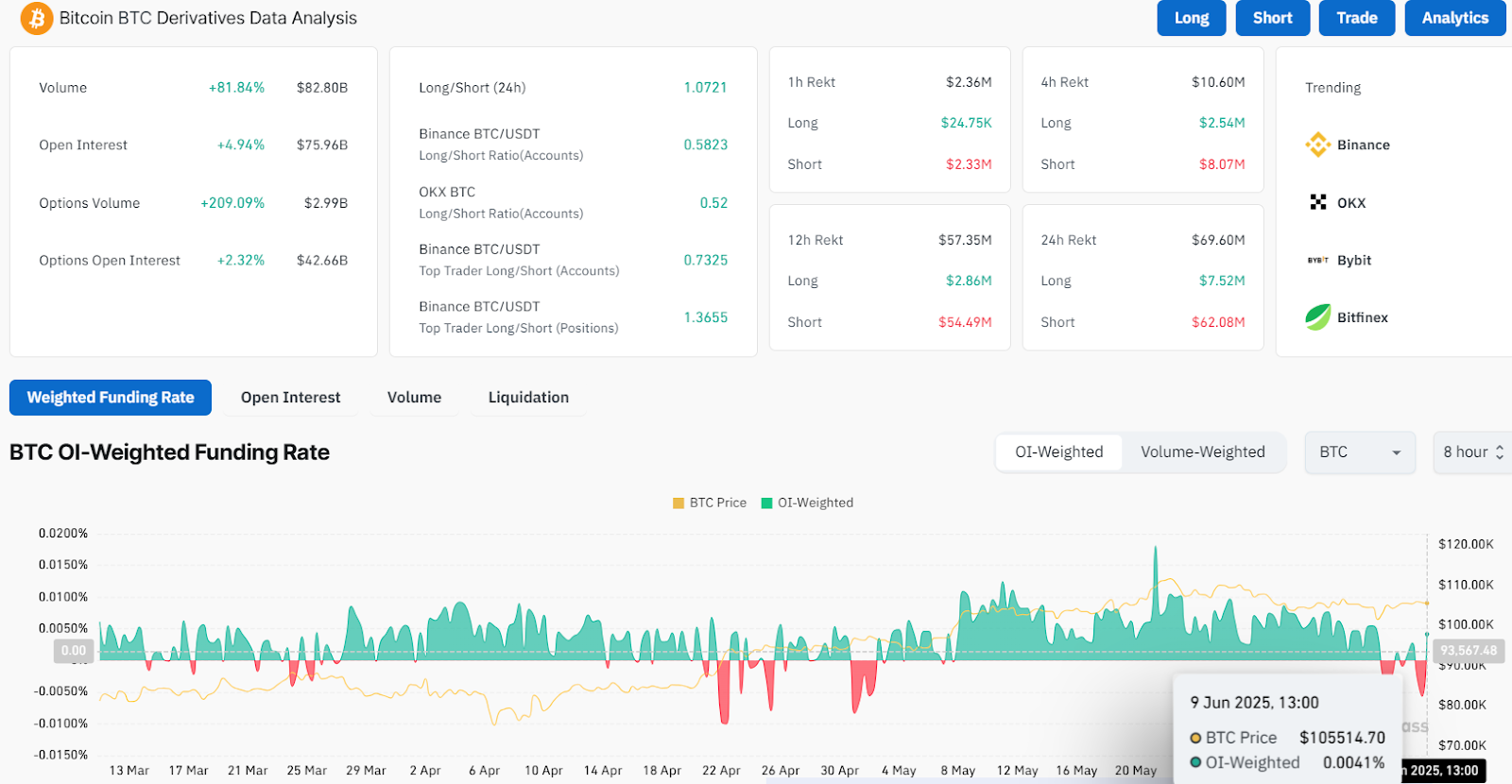Switch to Volume-Weighted funding rate
Screen dimensions: 1512x784
coord(1202,452)
